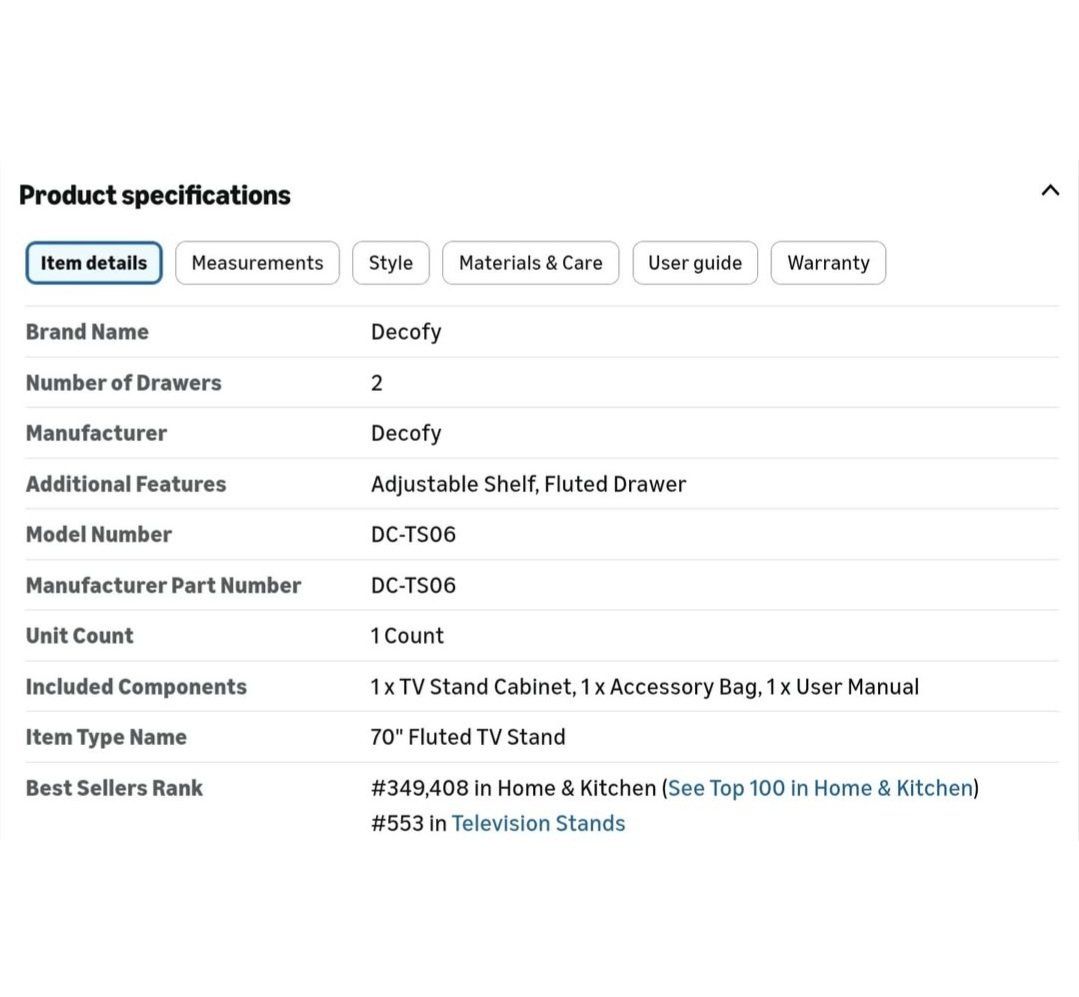The image size is (1079, 997).
Task: Click the Additional Features row value
Action: [x=528, y=484]
